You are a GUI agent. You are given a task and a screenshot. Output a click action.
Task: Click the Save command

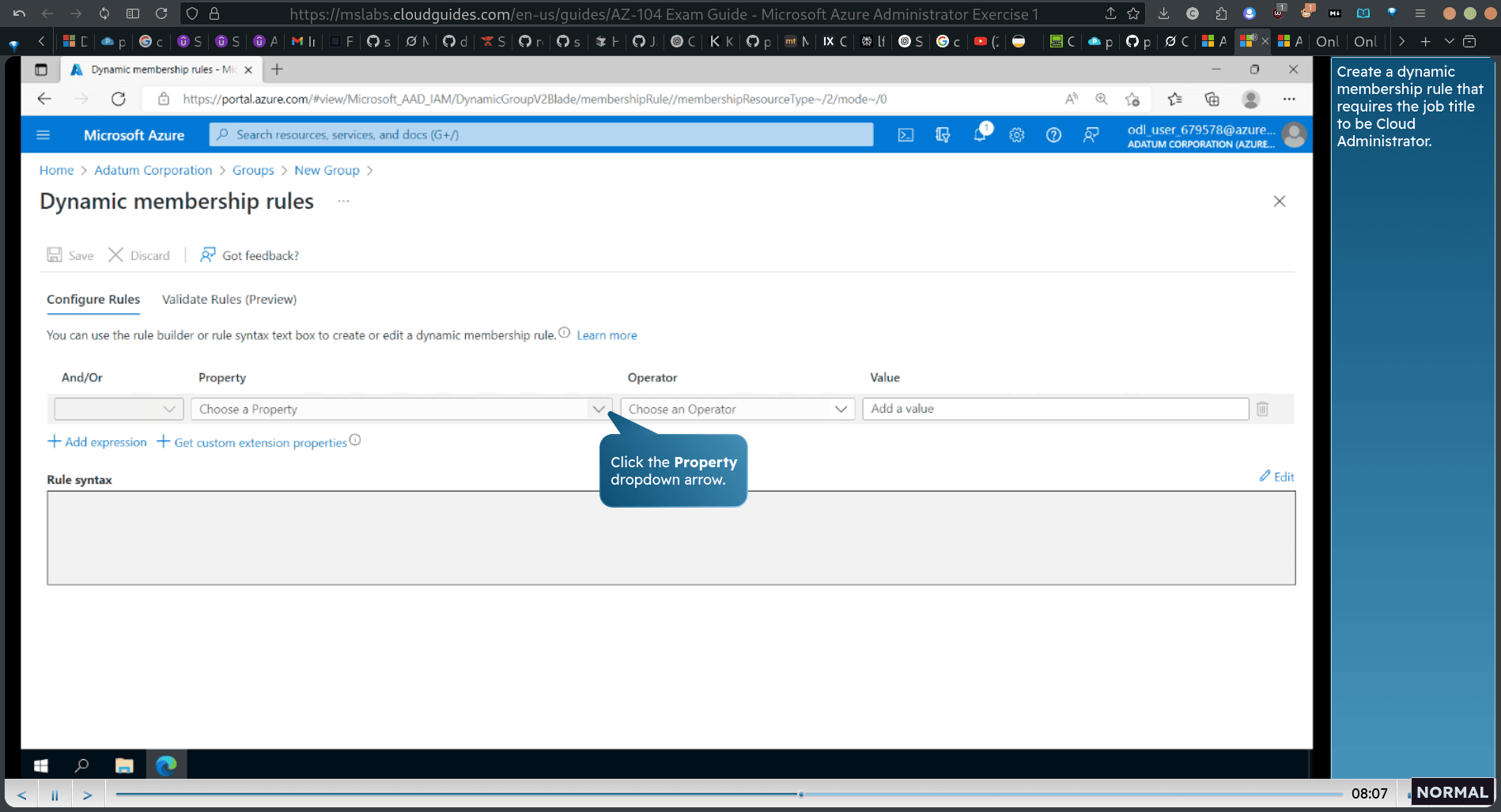coord(70,255)
